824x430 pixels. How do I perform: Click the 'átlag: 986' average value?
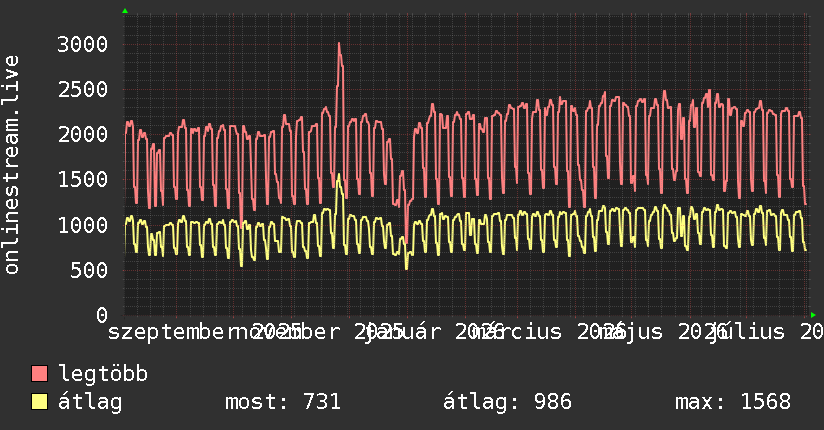(507, 402)
